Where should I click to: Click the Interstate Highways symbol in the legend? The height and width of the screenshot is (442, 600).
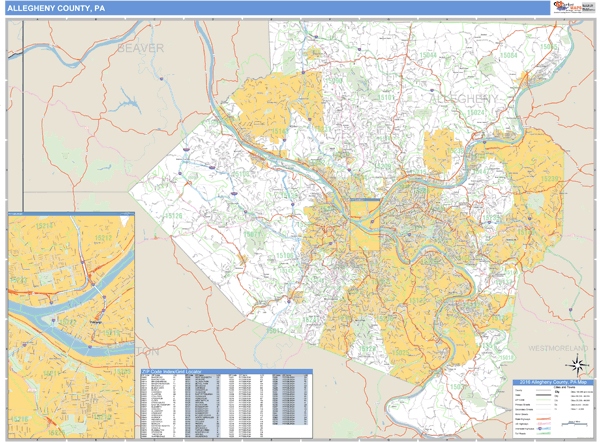(544, 429)
